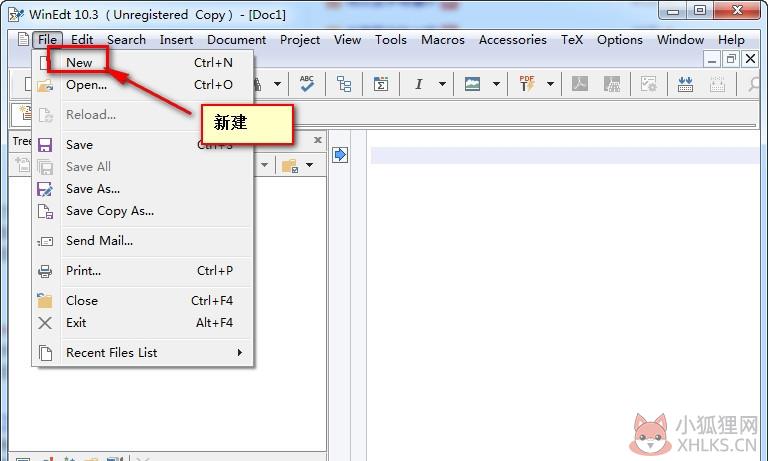Click the open folder icon beside Open
Viewport: 768px width, 461px height.
45,86
